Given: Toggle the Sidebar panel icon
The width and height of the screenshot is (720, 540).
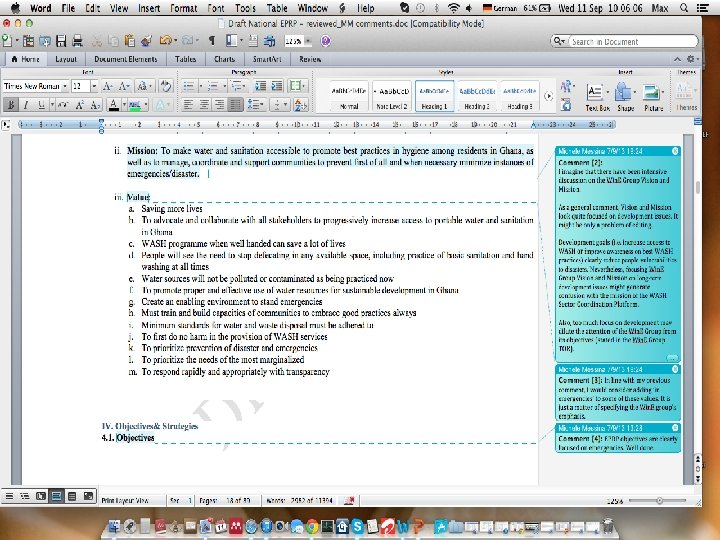Looking at the screenshot, I should click(x=231, y=41).
